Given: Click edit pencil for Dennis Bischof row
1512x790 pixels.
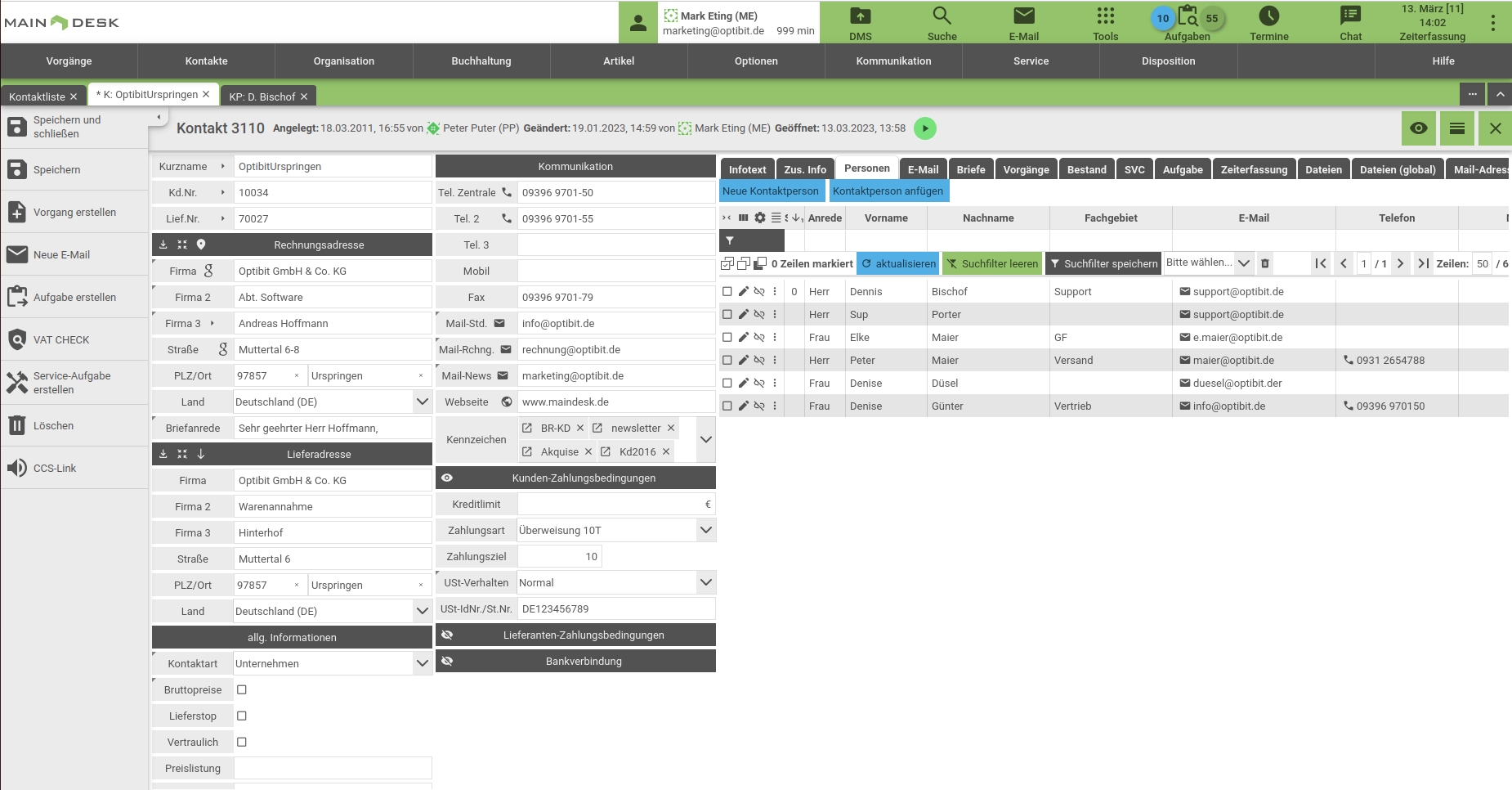Looking at the screenshot, I should 743,292.
